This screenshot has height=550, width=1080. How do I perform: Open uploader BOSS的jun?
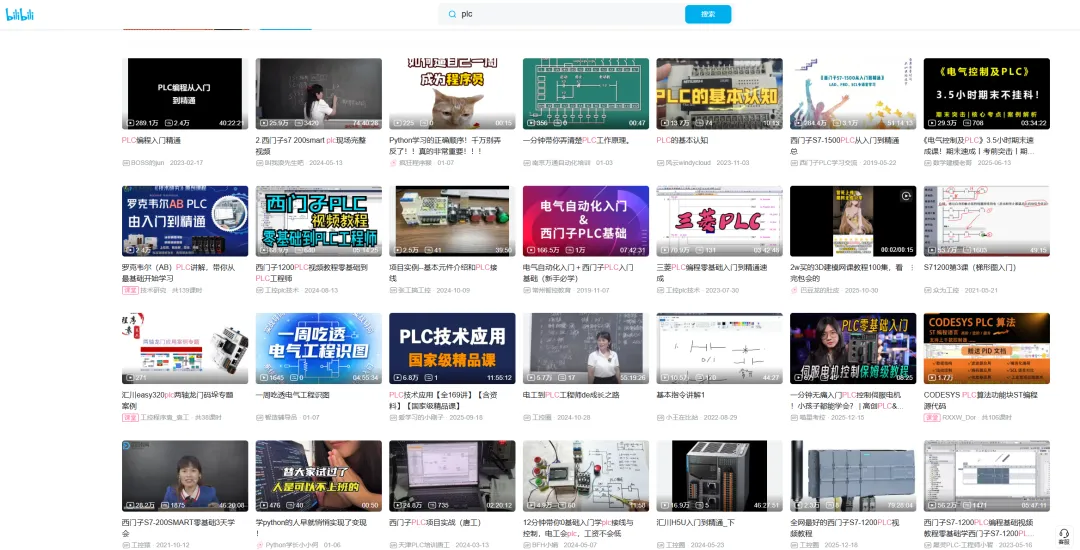147,163
